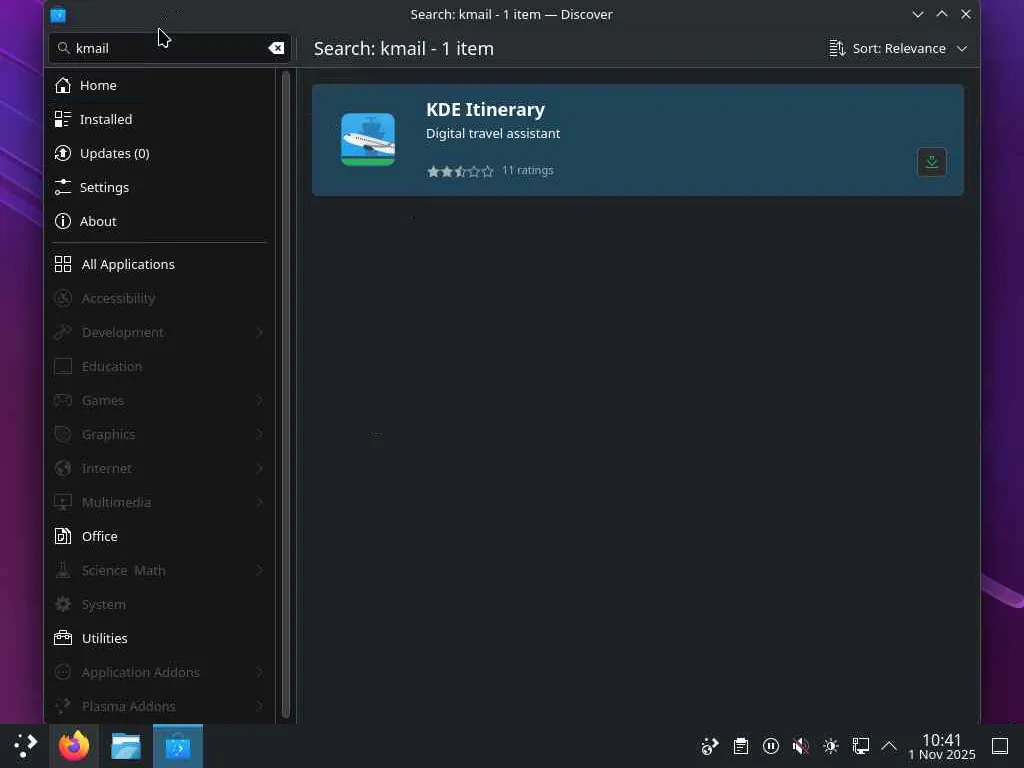The width and height of the screenshot is (1024, 768).
Task: Select the Graphics category
Action: [159, 434]
